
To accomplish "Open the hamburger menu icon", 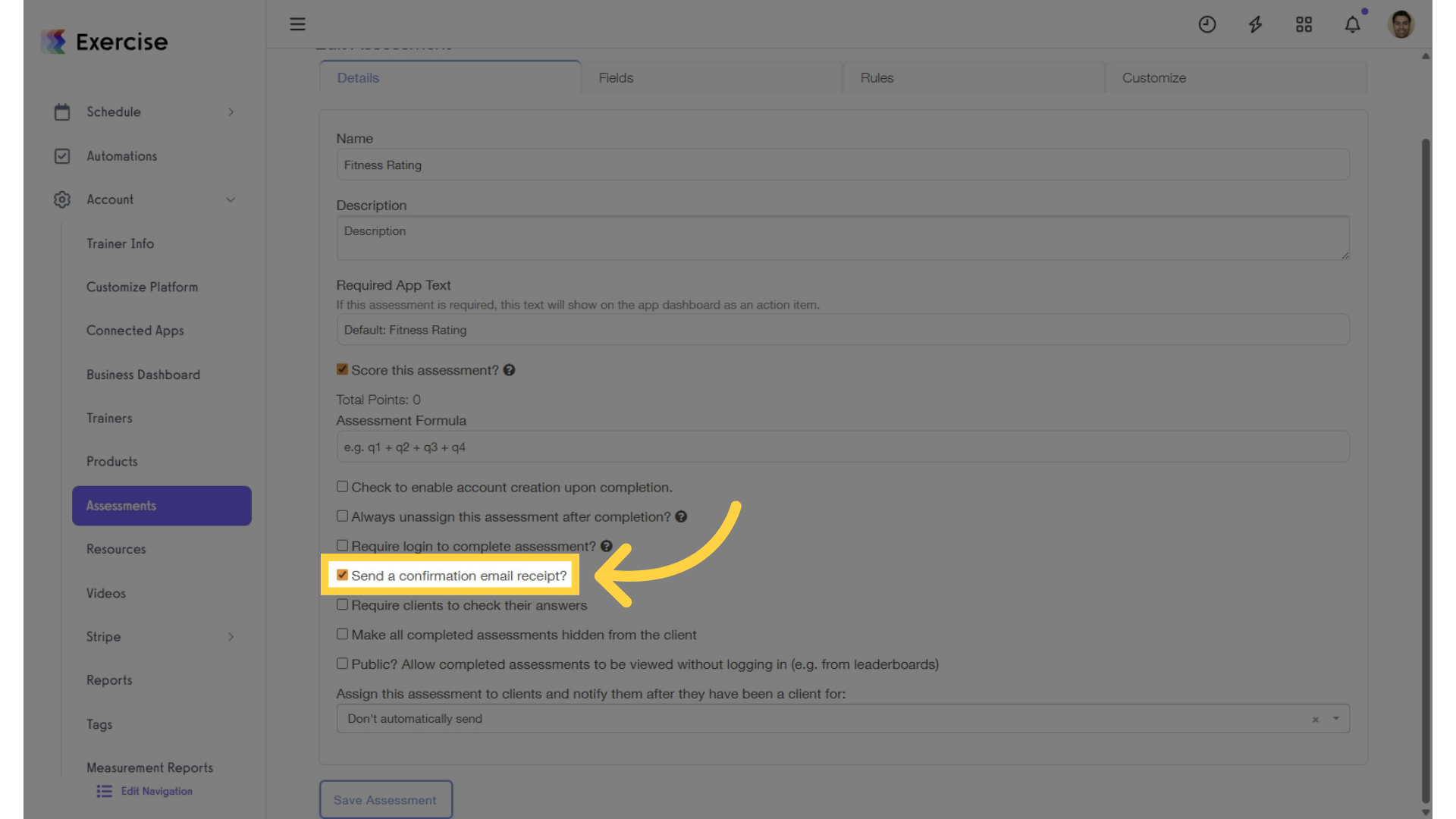I will pyautogui.click(x=297, y=24).
